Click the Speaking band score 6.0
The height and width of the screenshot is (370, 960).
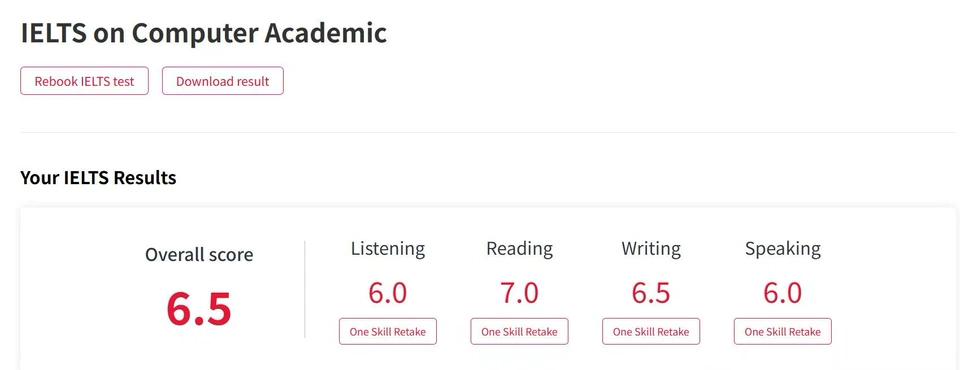[782, 293]
